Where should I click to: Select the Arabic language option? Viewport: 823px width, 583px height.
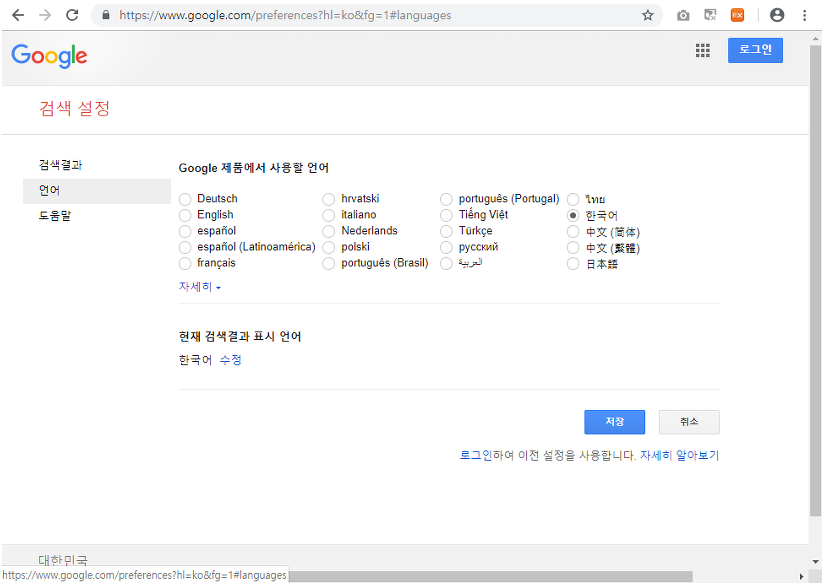[446, 263]
